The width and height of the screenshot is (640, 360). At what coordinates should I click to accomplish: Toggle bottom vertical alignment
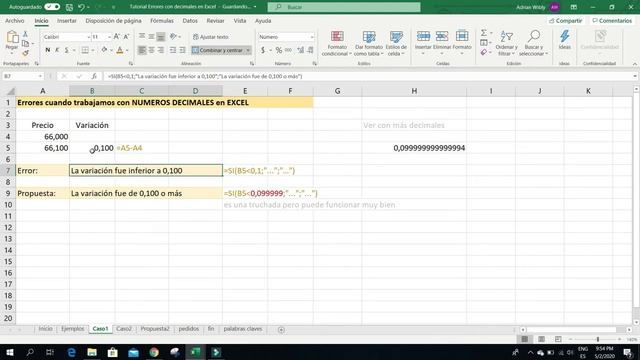(161, 37)
